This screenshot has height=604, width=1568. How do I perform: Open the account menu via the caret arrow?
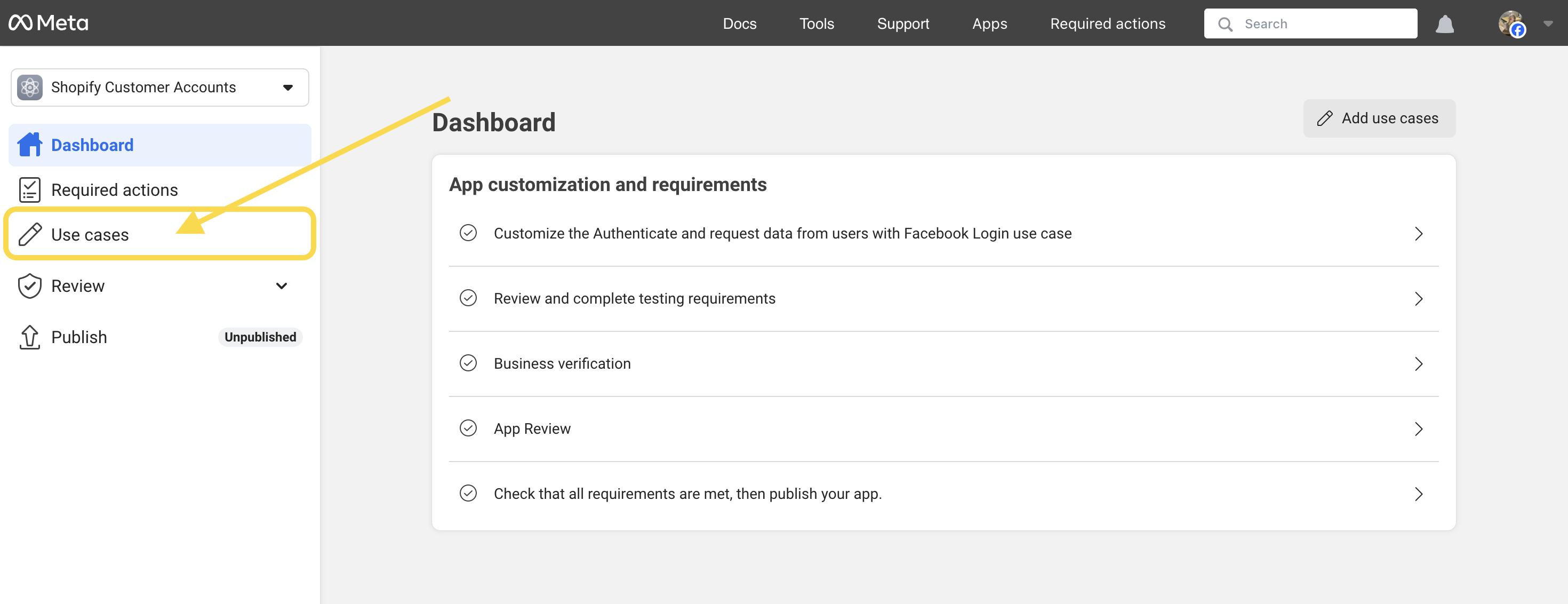(x=1546, y=24)
